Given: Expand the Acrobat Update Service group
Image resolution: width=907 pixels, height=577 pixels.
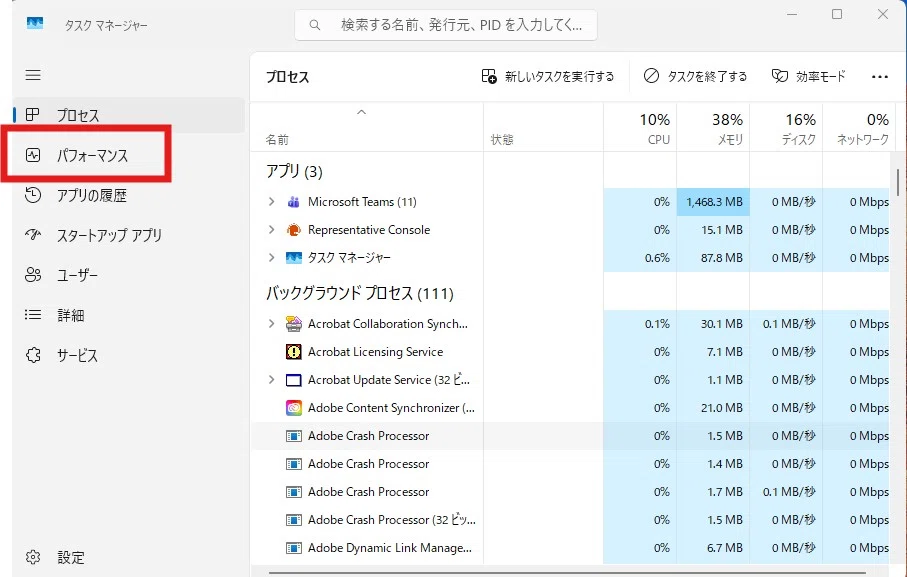Looking at the screenshot, I should 271,379.
